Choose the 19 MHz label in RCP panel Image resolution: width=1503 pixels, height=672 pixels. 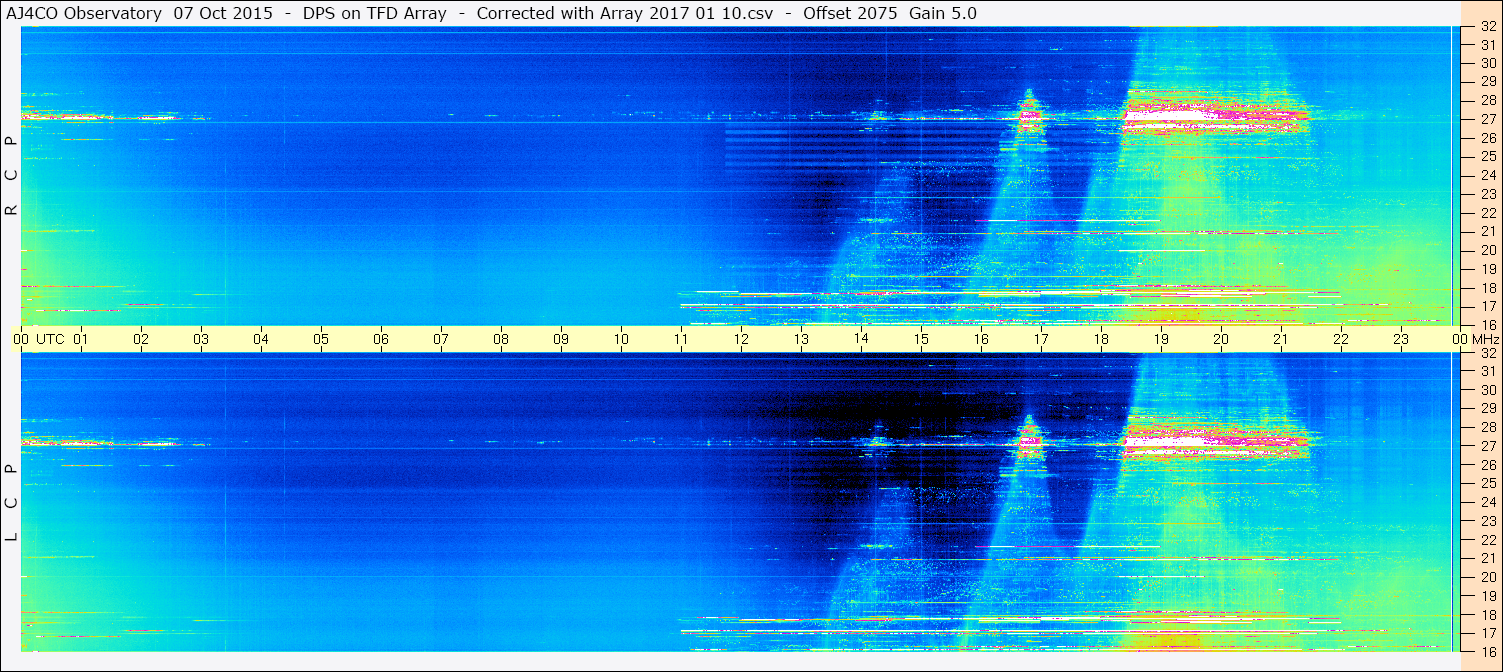[1487, 269]
